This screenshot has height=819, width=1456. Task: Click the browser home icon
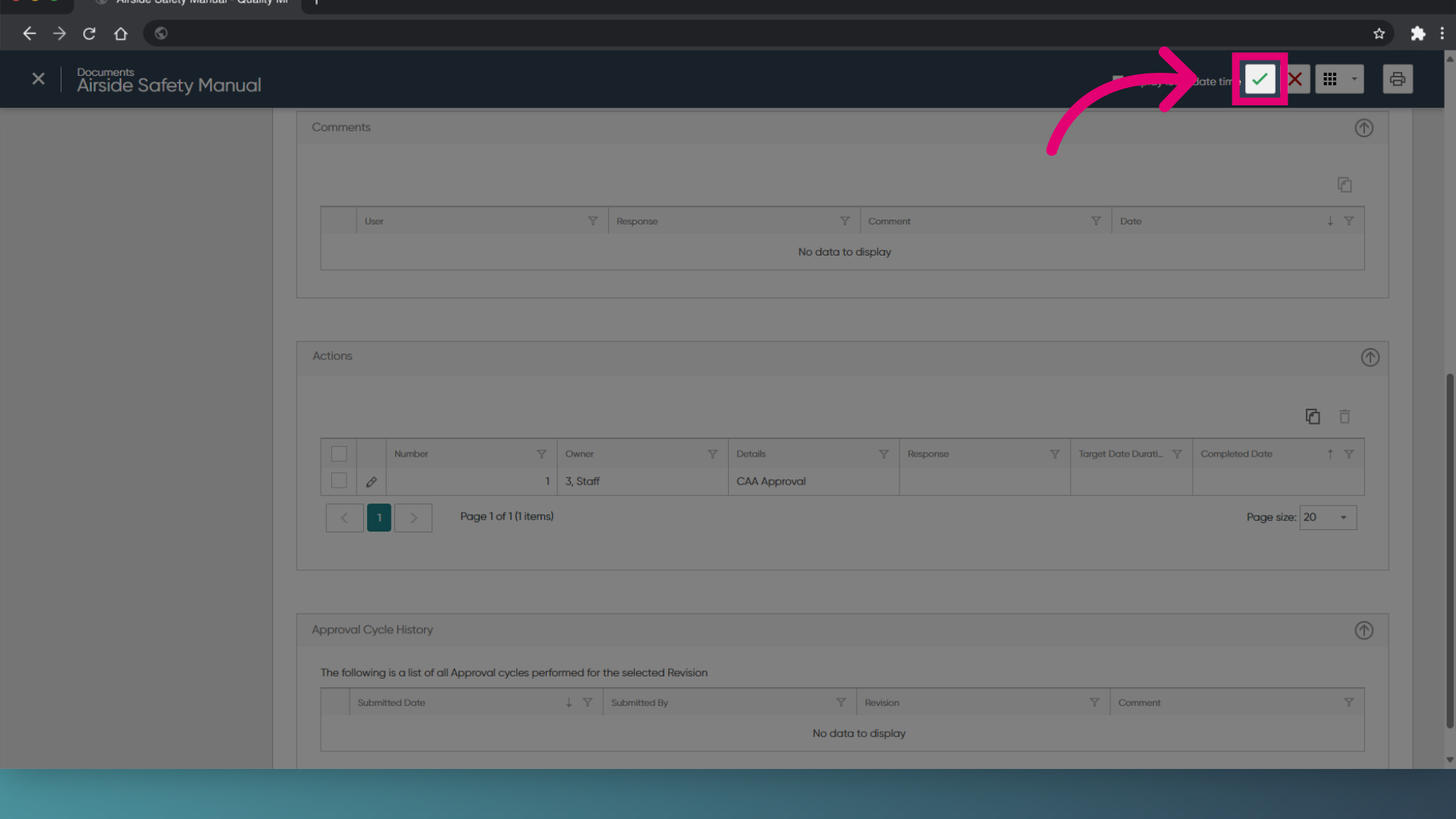(121, 33)
